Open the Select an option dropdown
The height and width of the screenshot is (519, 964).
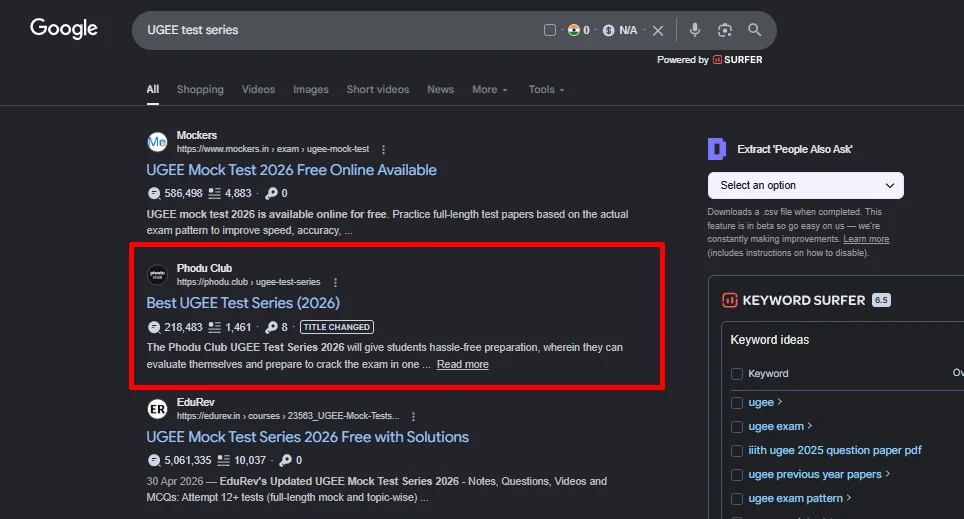point(805,185)
